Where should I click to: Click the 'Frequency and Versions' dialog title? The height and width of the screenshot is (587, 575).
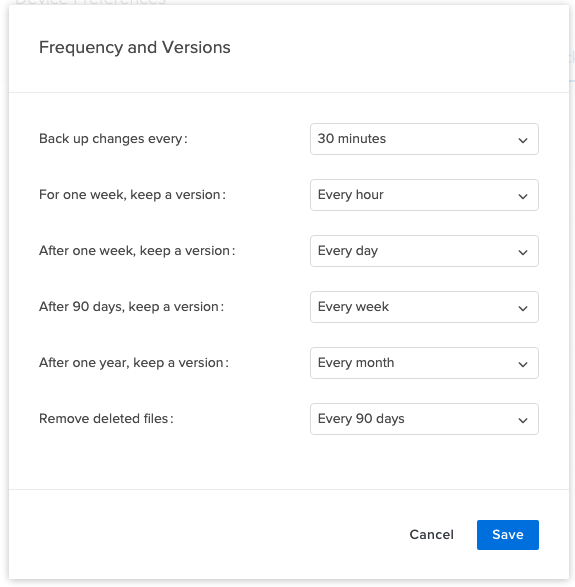(135, 48)
